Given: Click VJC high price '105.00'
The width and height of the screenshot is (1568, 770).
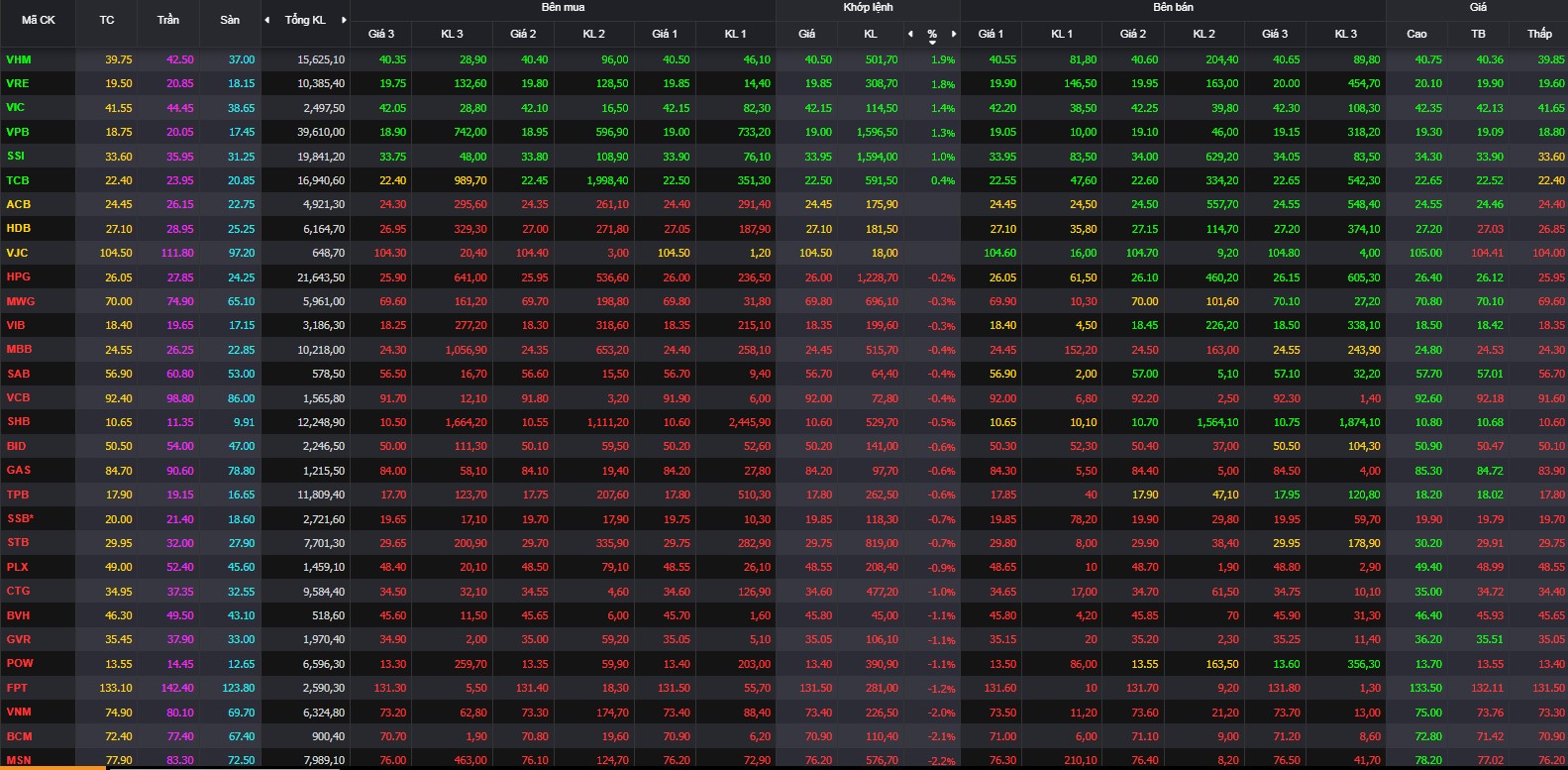Looking at the screenshot, I should [1425, 253].
